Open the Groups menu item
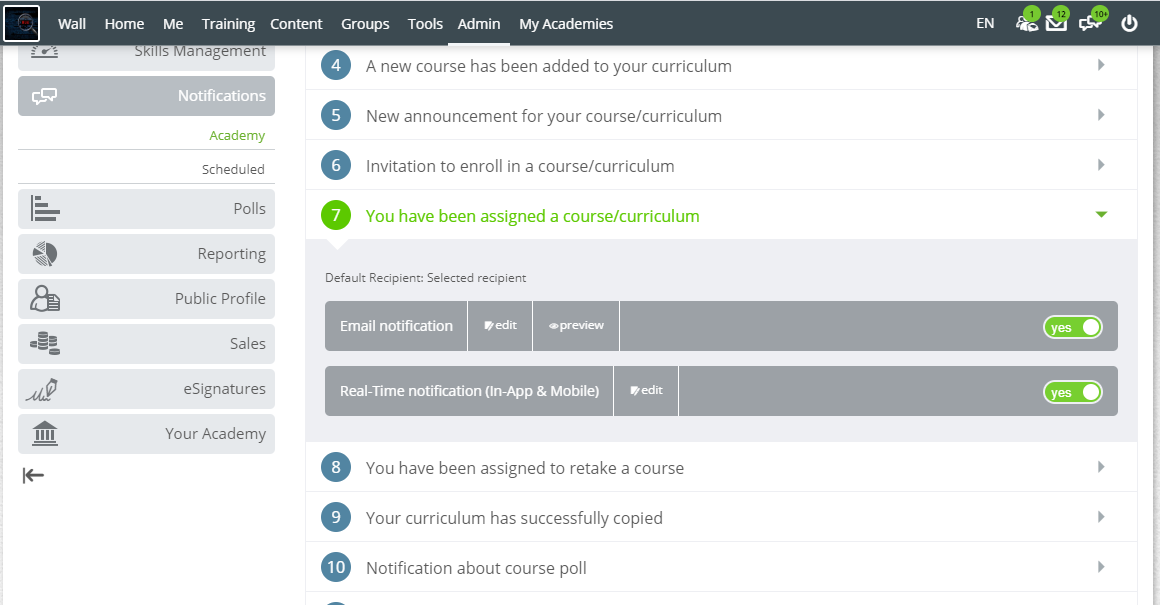This screenshot has width=1160, height=605. tap(365, 24)
